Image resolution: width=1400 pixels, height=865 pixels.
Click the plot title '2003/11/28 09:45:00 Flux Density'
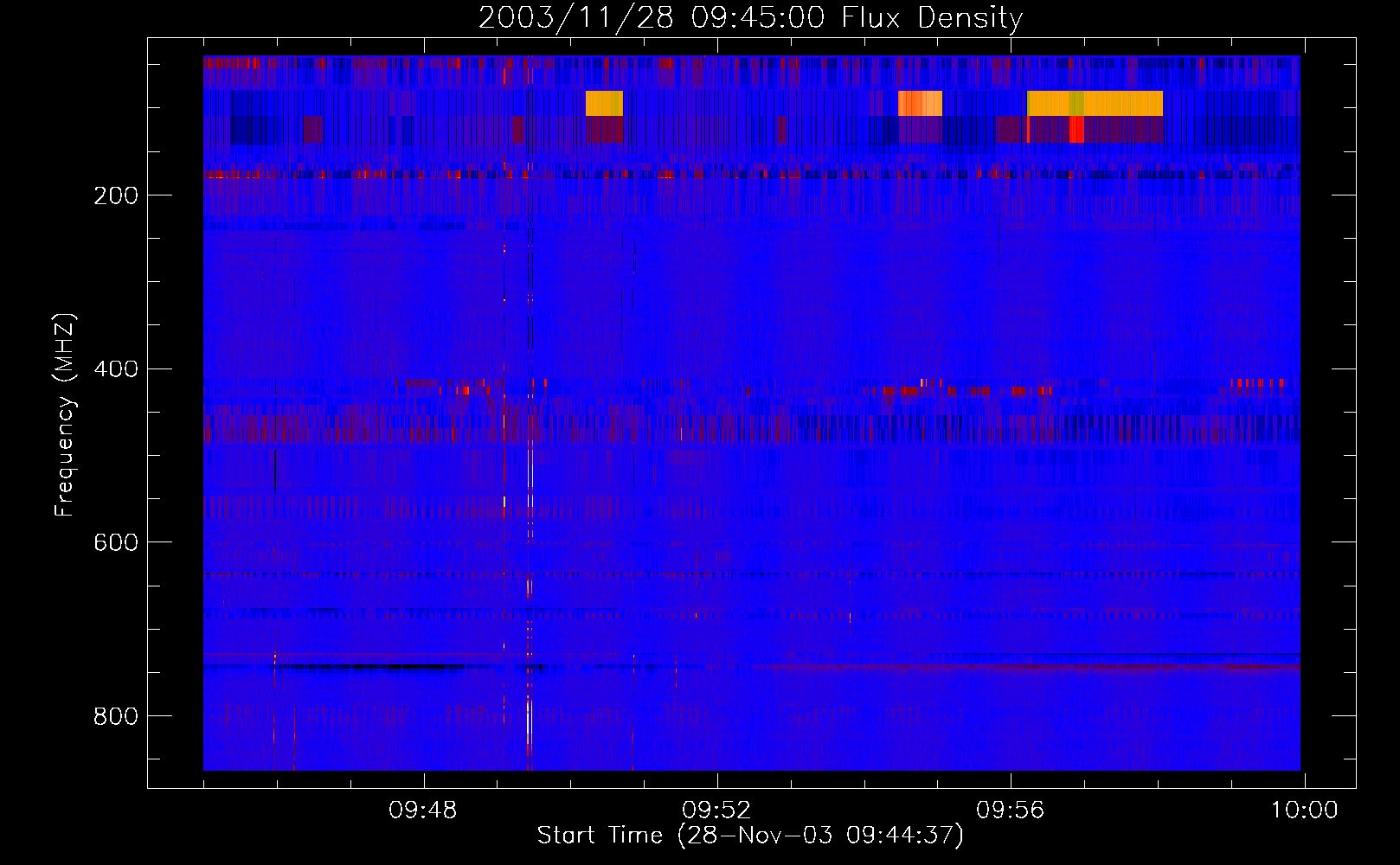point(751,17)
